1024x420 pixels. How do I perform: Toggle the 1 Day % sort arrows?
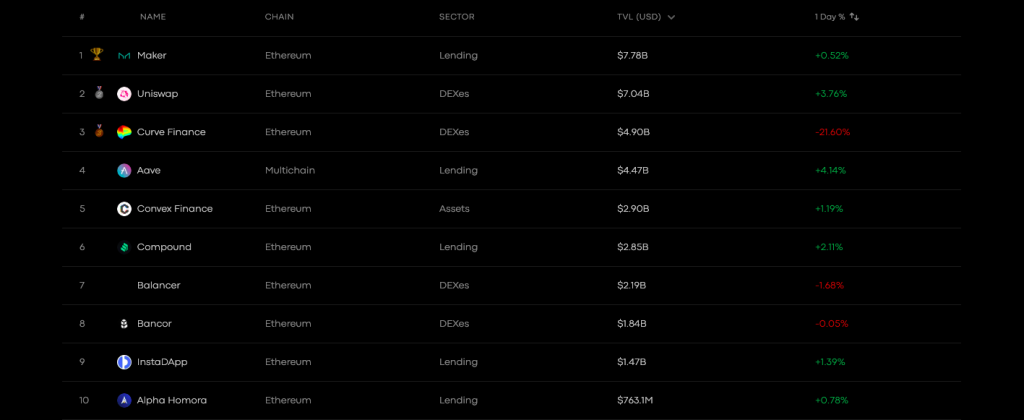coord(855,17)
